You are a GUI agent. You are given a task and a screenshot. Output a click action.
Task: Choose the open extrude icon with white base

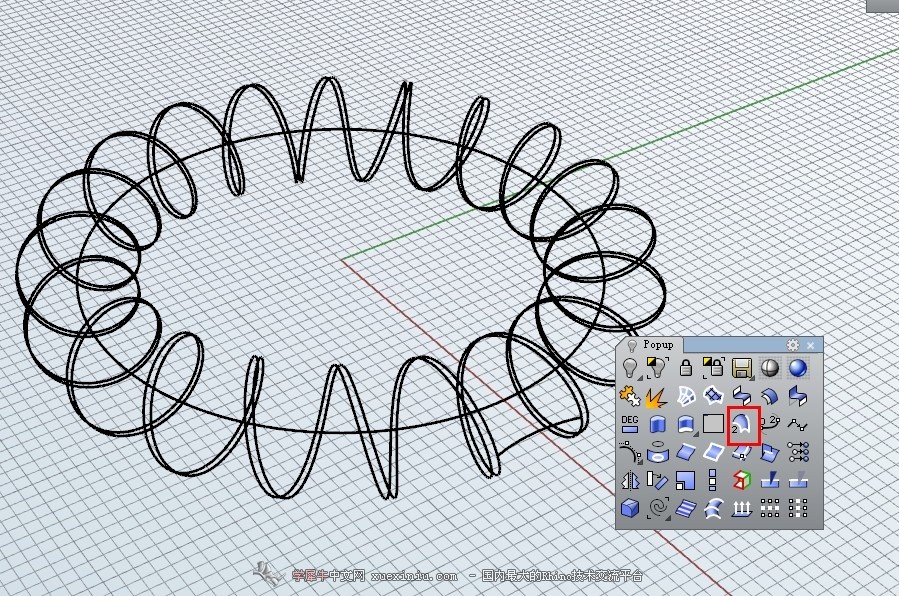686,424
